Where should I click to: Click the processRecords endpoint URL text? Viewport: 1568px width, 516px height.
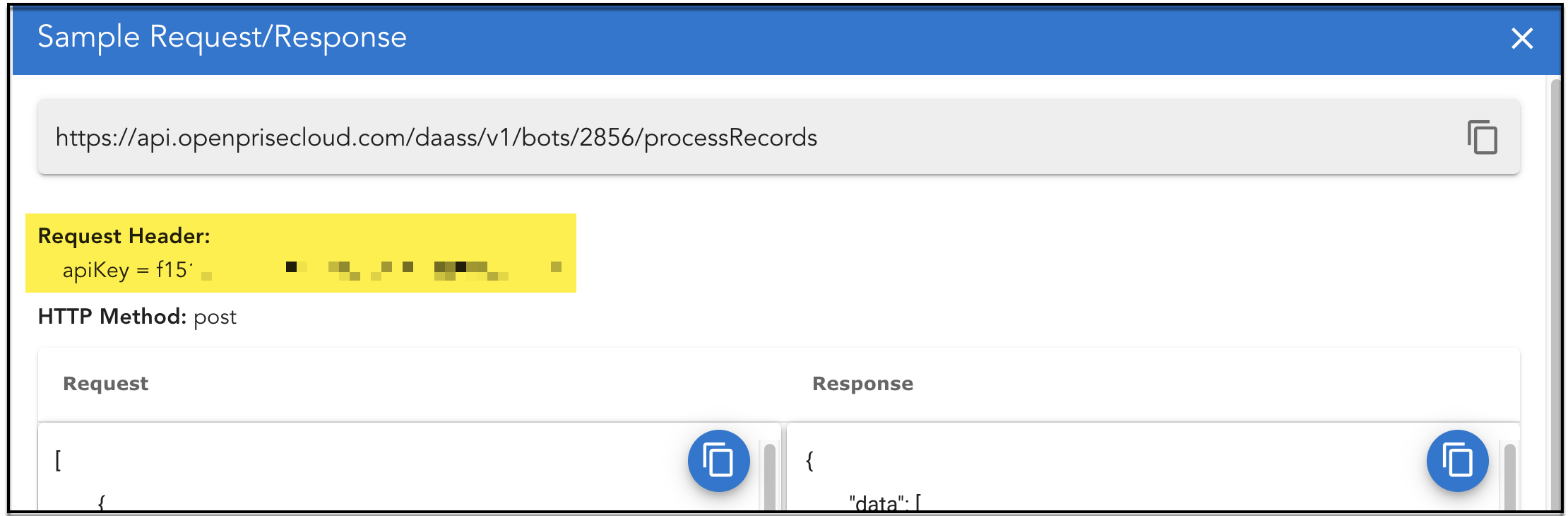(x=436, y=137)
